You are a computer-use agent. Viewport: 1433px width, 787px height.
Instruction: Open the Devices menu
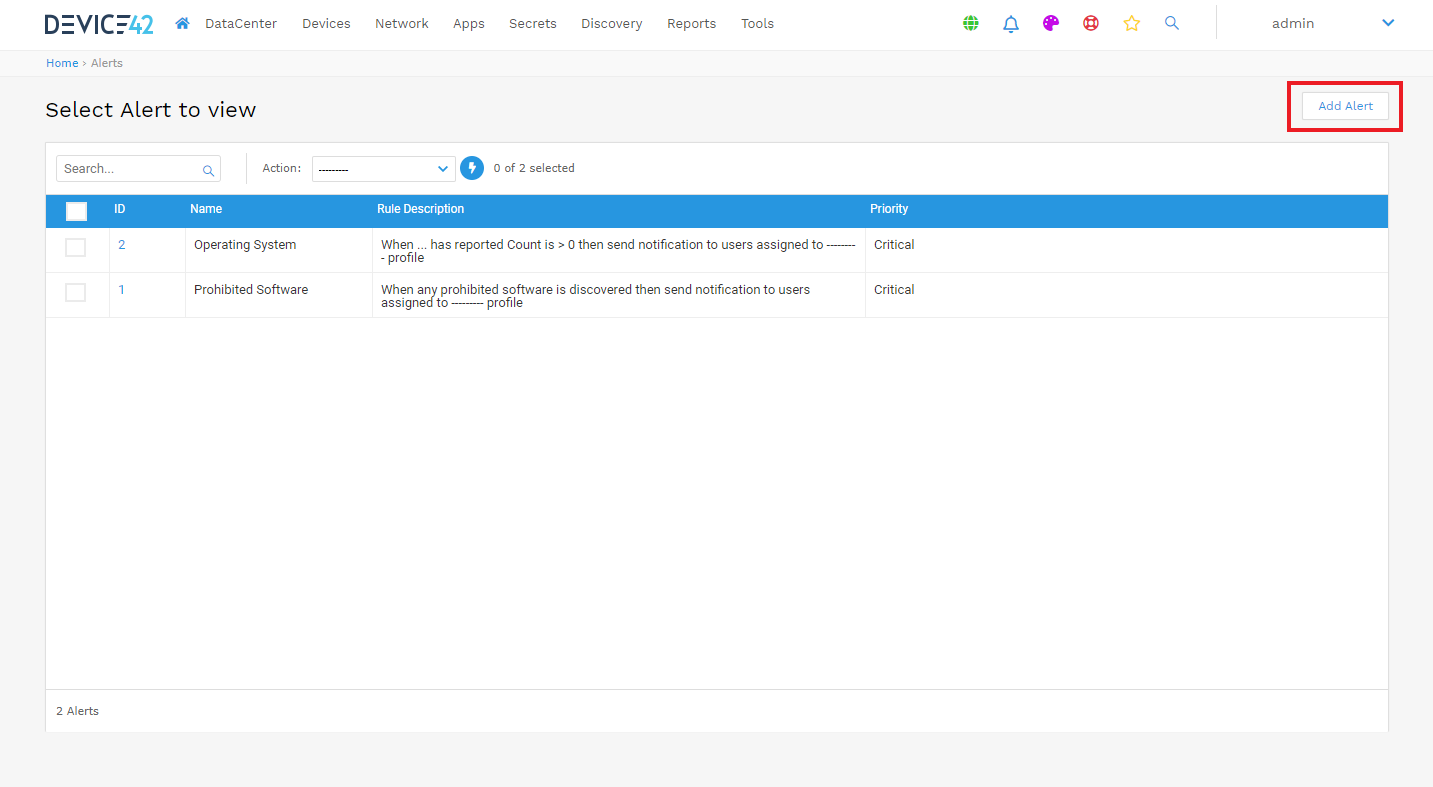(x=326, y=23)
